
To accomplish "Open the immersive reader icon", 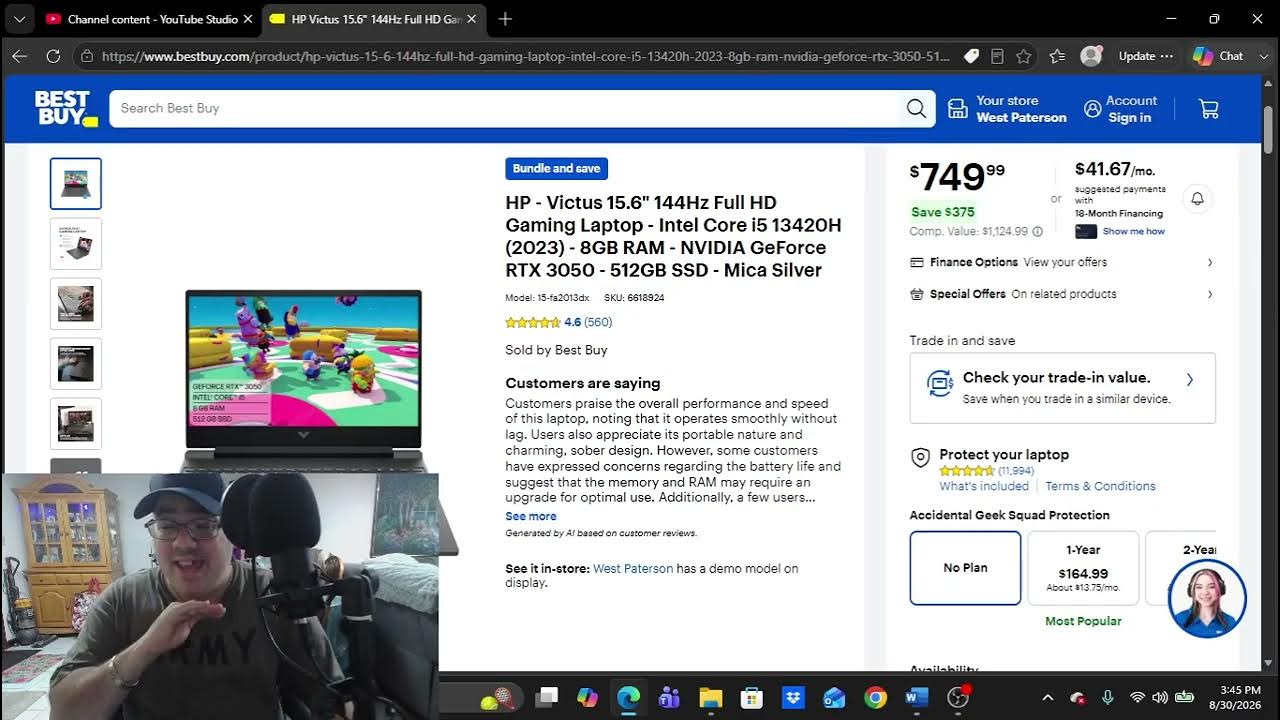I will (997, 56).
